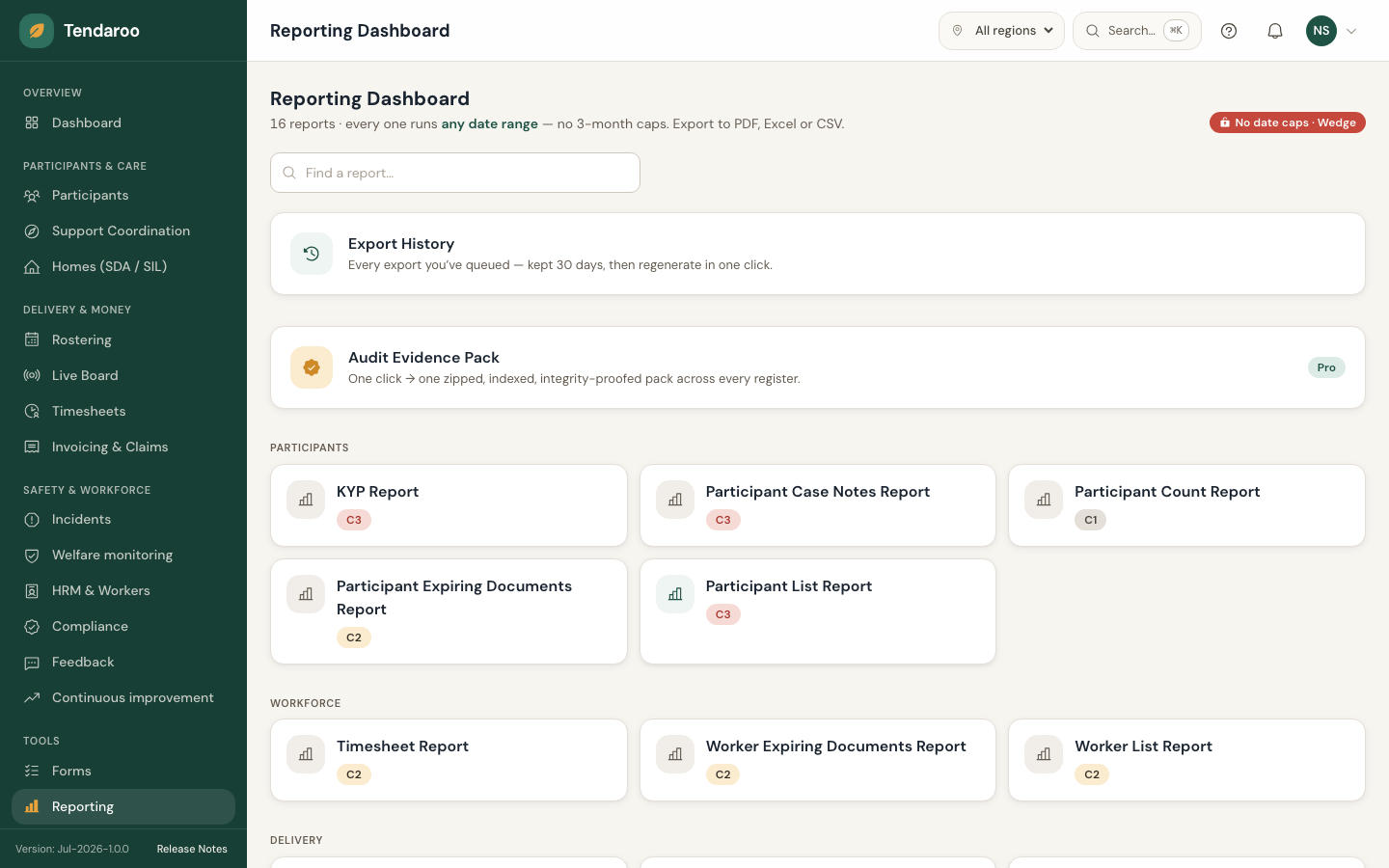This screenshot has height=868, width=1389.
Task: Click the Support Coordination compass icon
Action: (32, 231)
